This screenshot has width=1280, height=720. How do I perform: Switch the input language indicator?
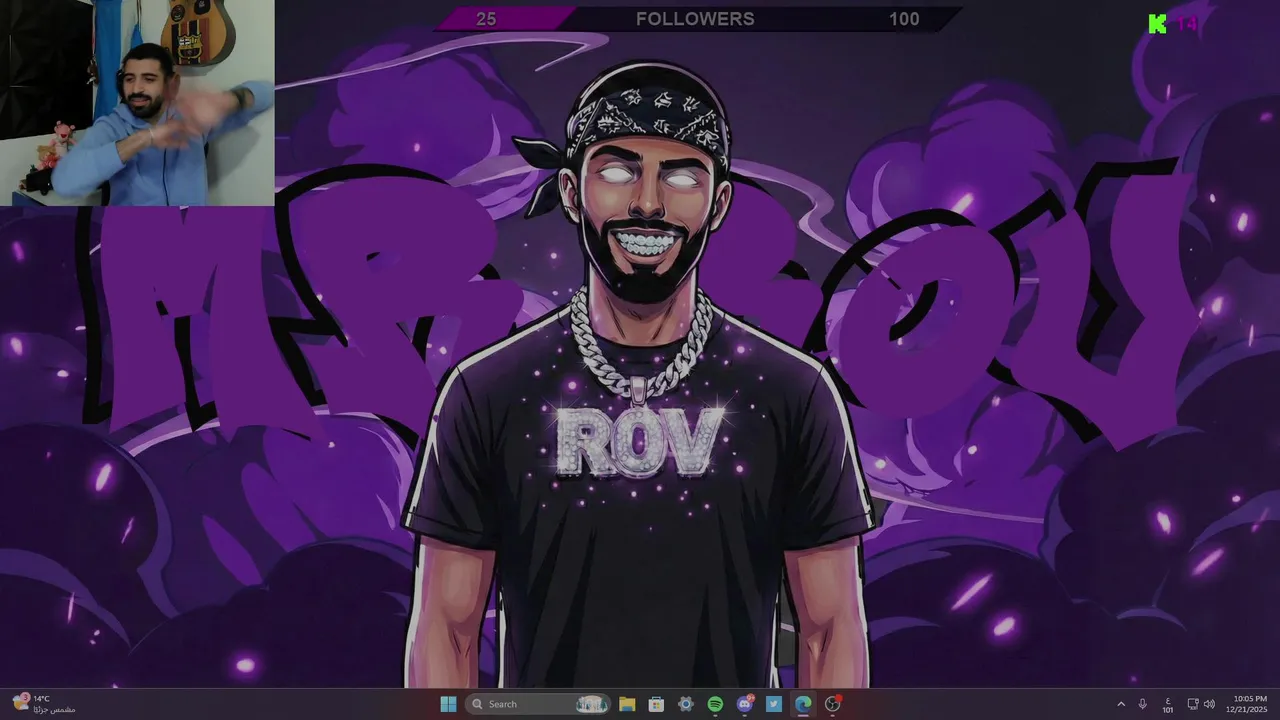[x=1167, y=704]
